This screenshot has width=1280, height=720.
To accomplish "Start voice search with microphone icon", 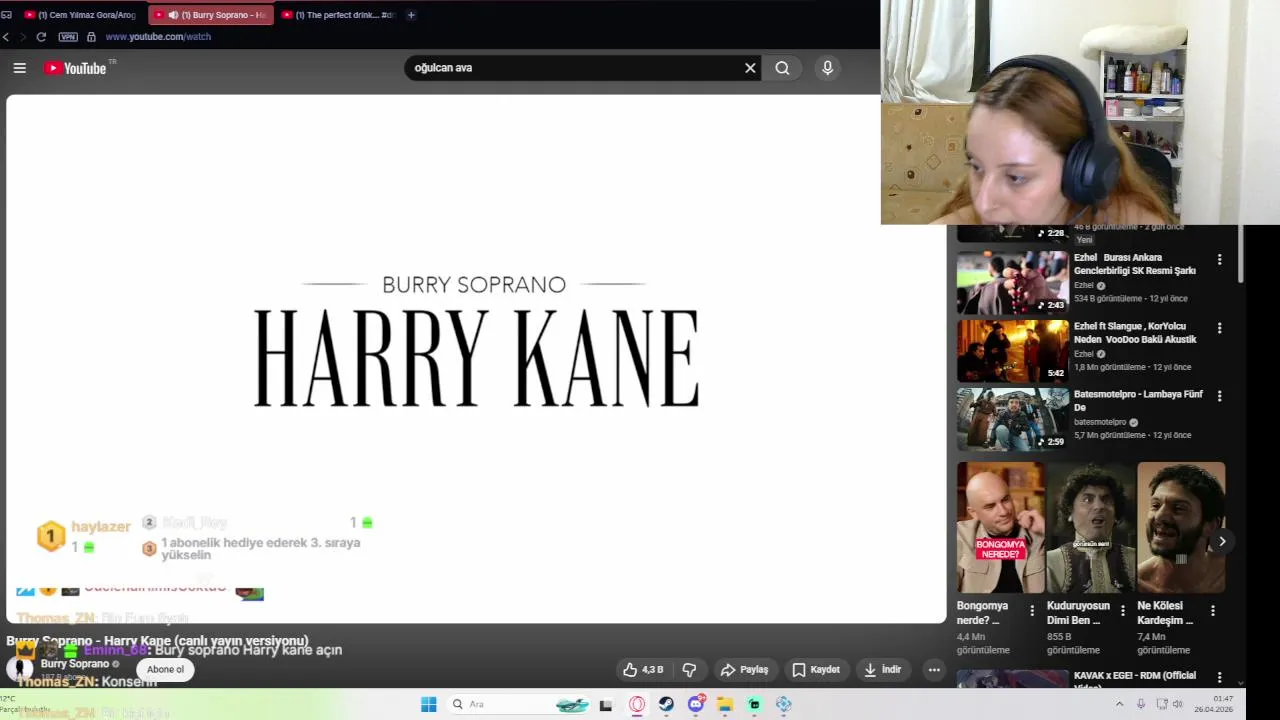I will (827, 68).
